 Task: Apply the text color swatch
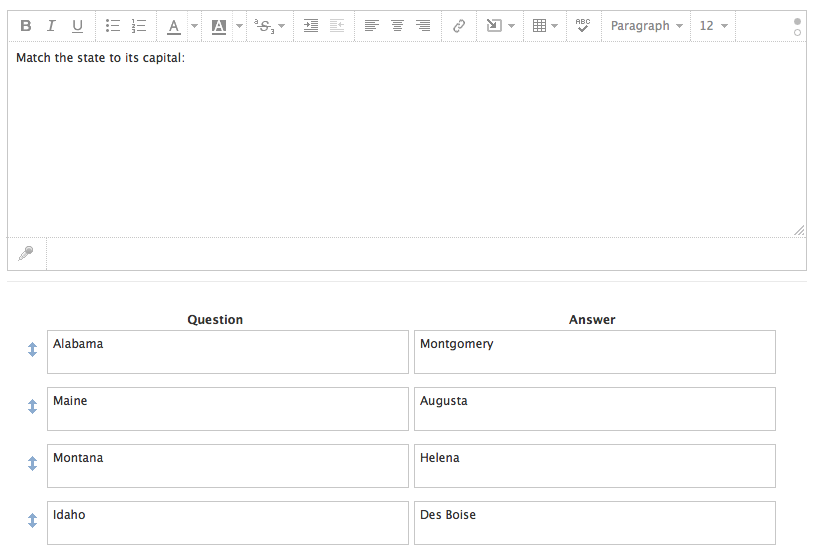173,26
